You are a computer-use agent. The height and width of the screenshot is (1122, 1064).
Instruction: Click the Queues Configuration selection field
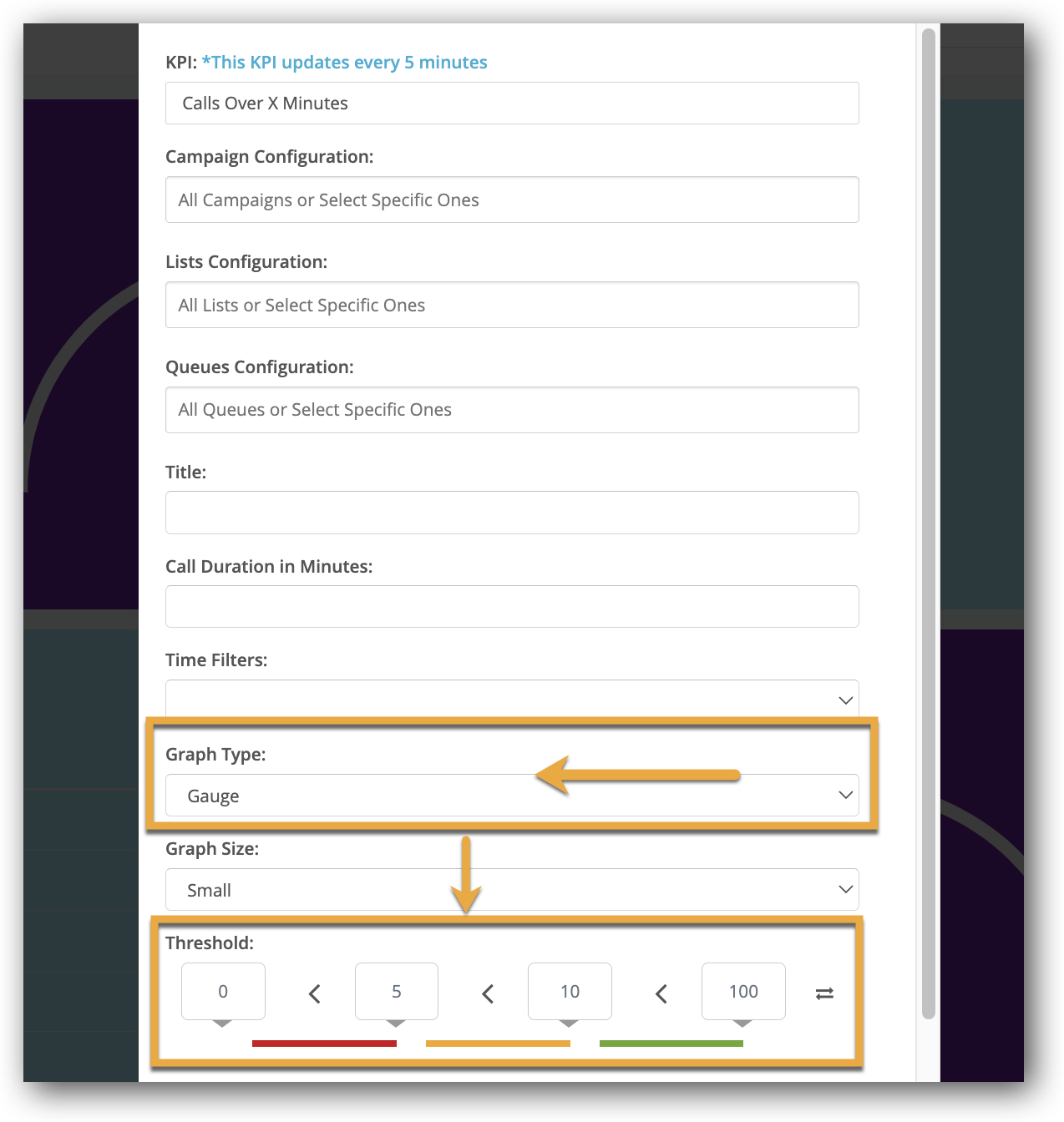511,410
